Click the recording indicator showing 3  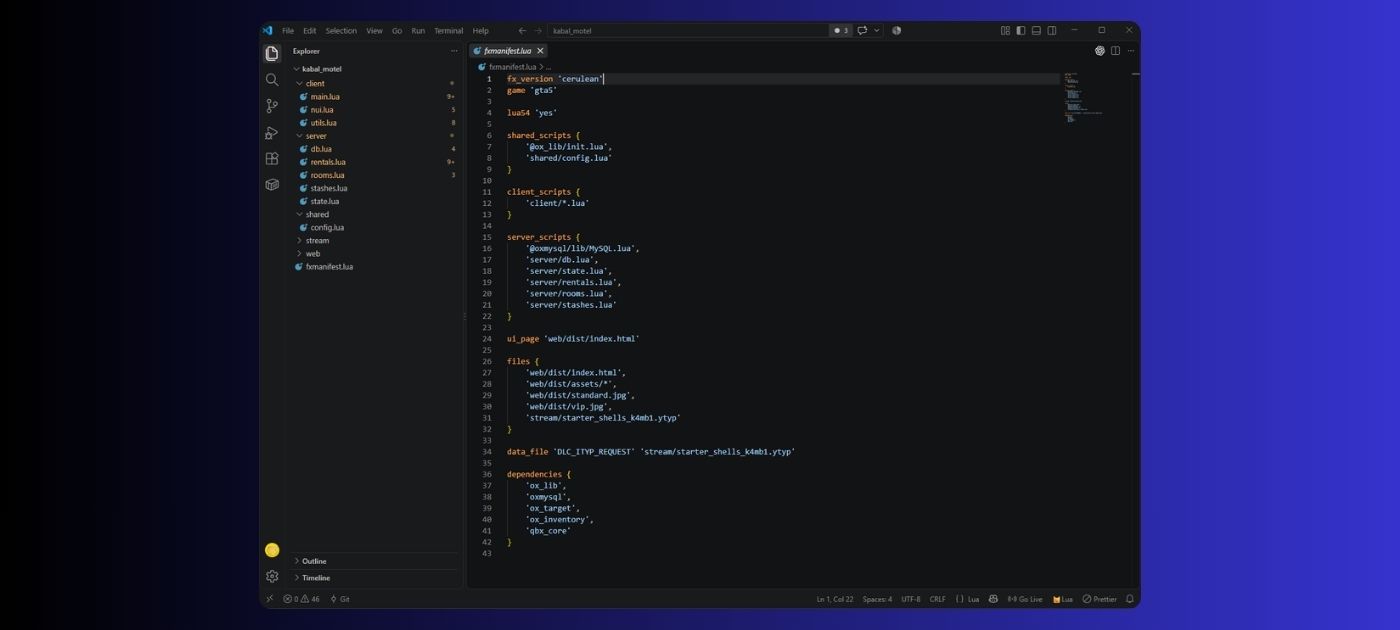click(x=841, y=31)
